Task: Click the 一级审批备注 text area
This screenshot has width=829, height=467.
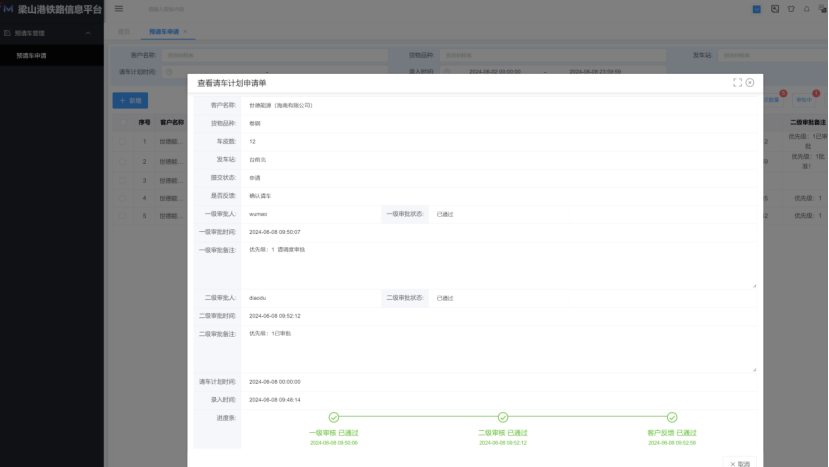Action: 500,266
